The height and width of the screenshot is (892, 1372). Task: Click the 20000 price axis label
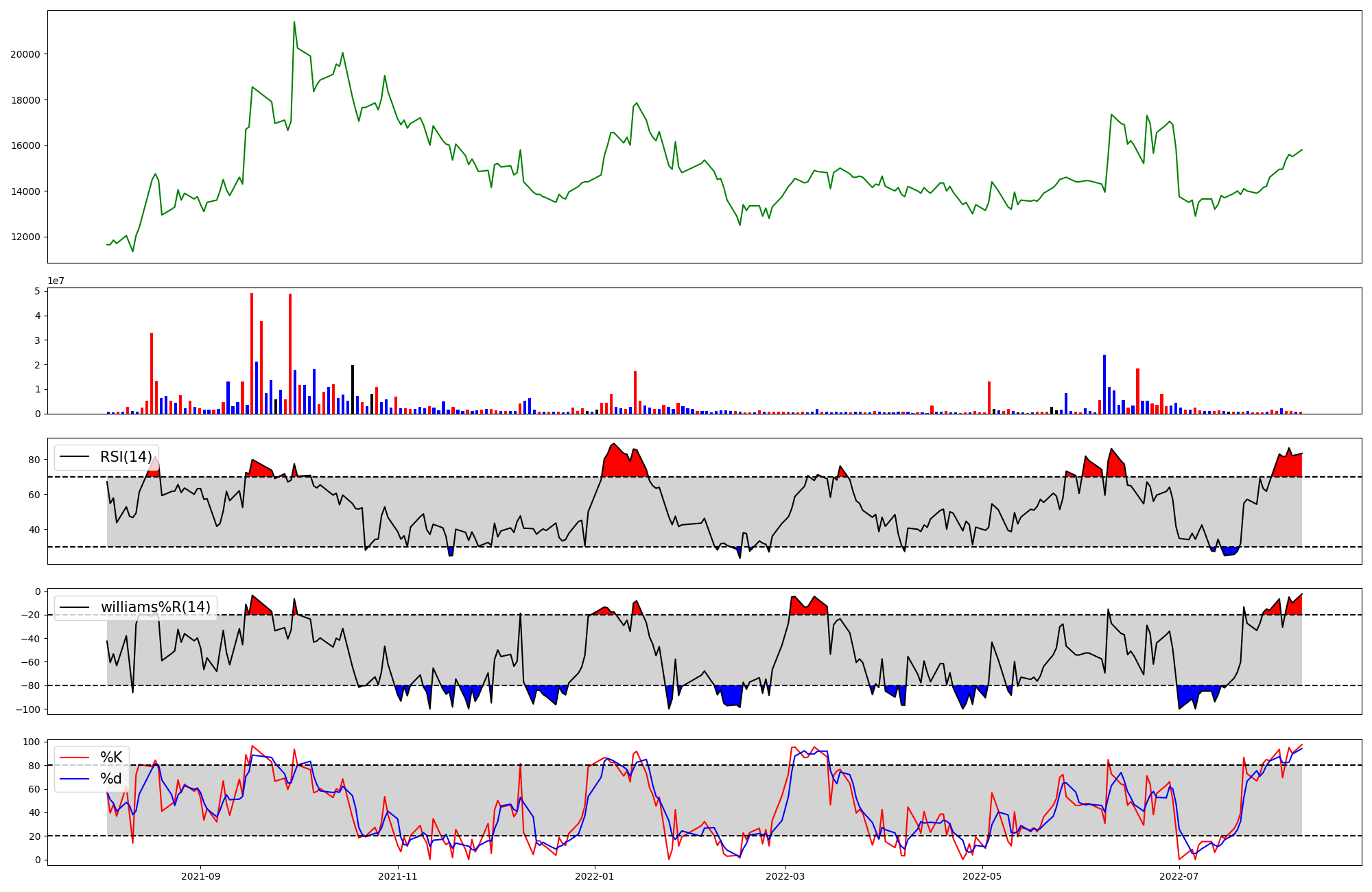[25, 54]
